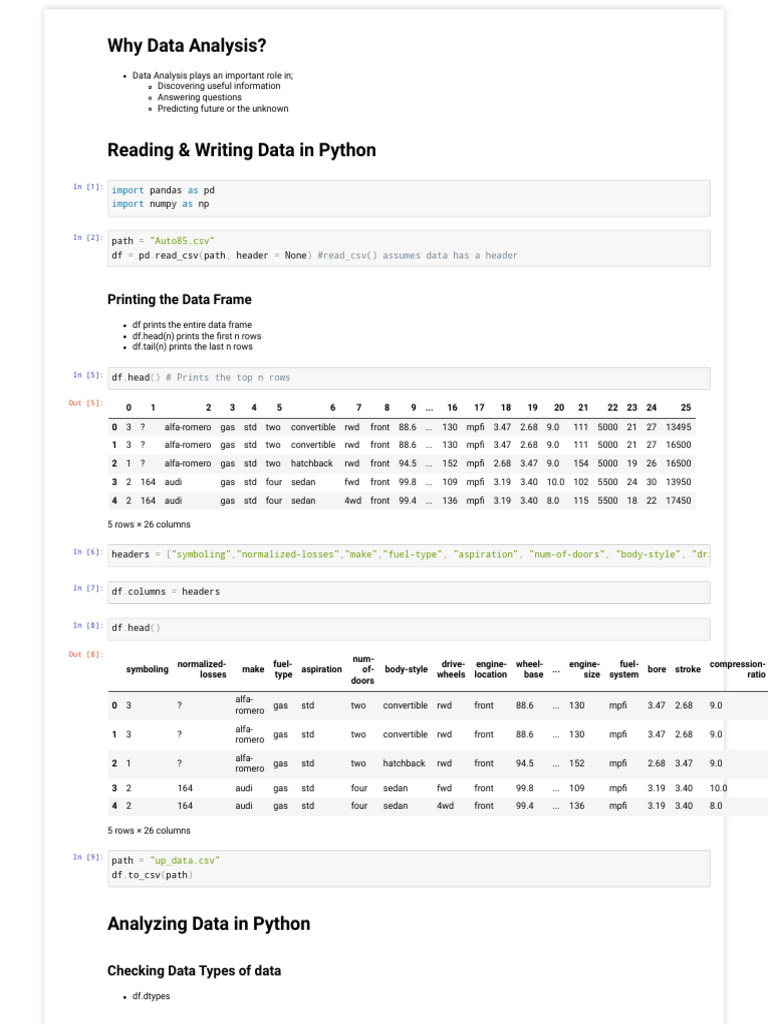Click the 'compression-ratio' column header

738,669
